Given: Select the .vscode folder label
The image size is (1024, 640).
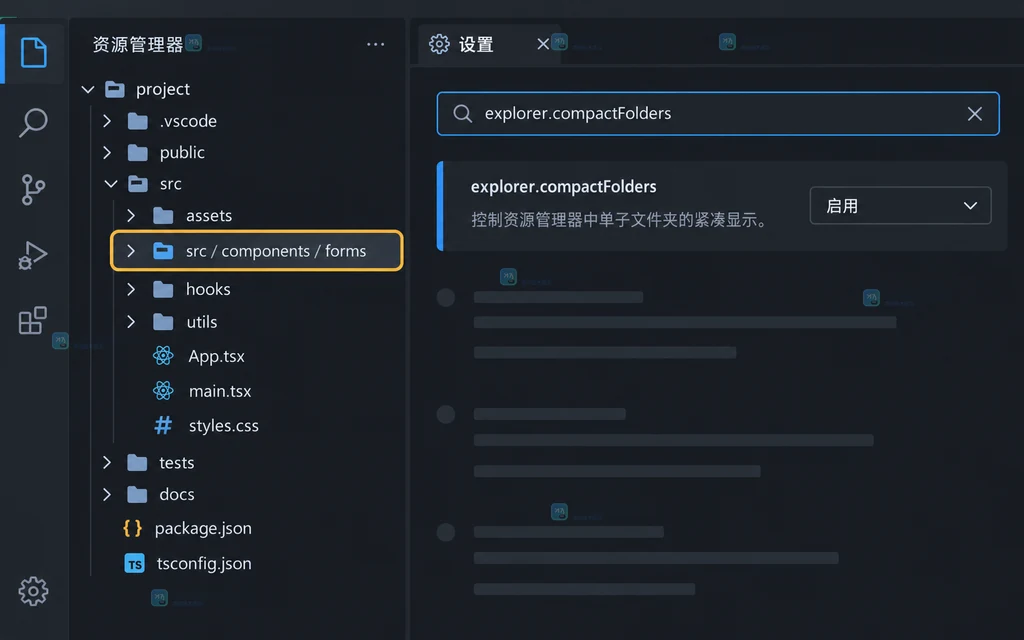Looking at the screenshot, I should [188, 121].
